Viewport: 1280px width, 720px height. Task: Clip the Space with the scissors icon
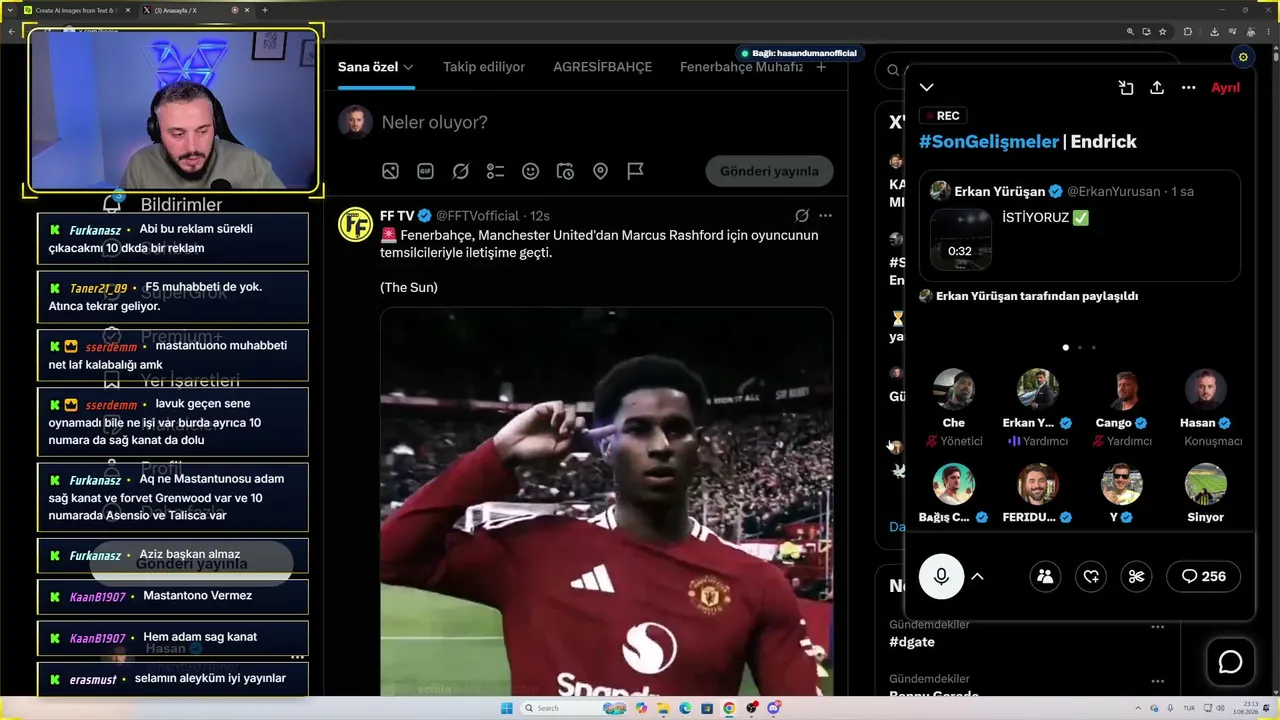(x=1136, y=576)
